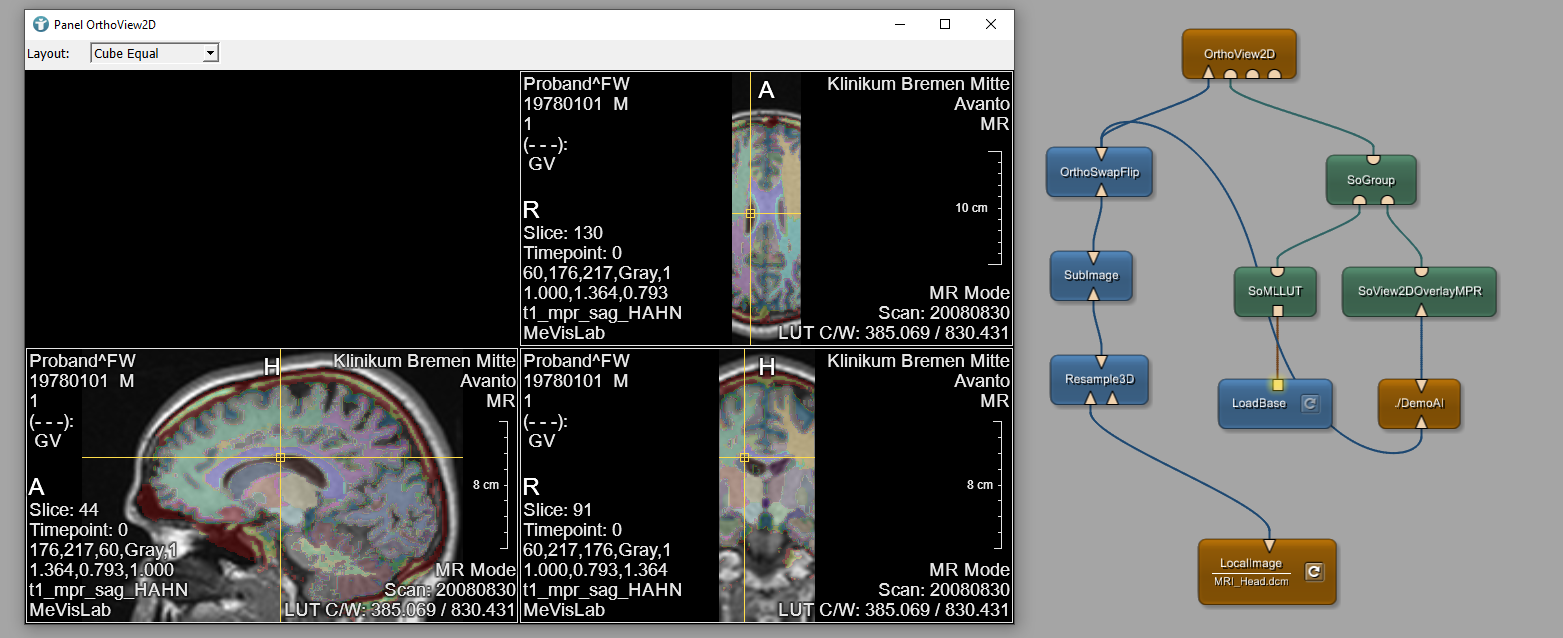The height and width of the screenshot is (638, 1563).
Task: Click the coronal view crosshair marker
Action: (x=744, y=457)
